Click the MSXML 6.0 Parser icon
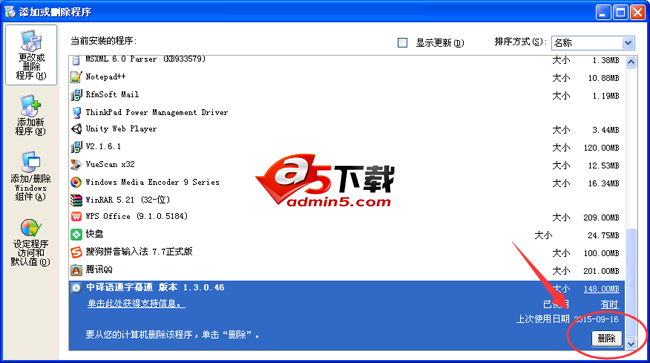The image size is (650, 363). point(76,60)
